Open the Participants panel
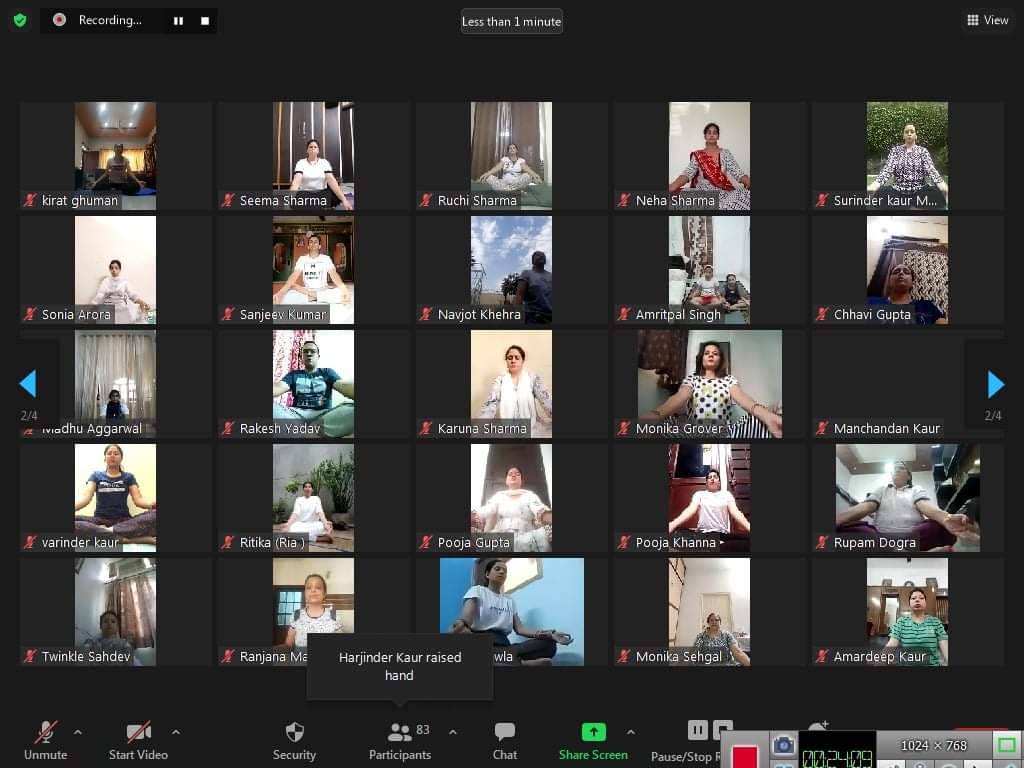This screenshot has height=768, width=1024. coord(400,740)
